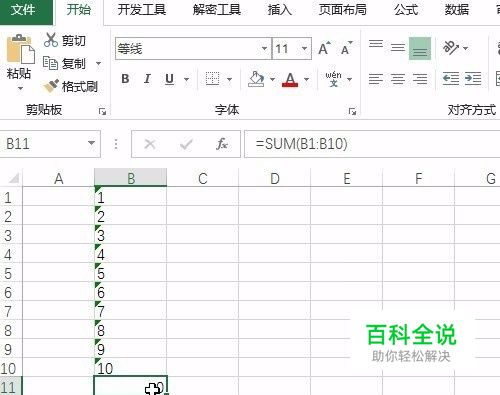Toggle align text right
This screenshot has height=395, width=500.
420,79
